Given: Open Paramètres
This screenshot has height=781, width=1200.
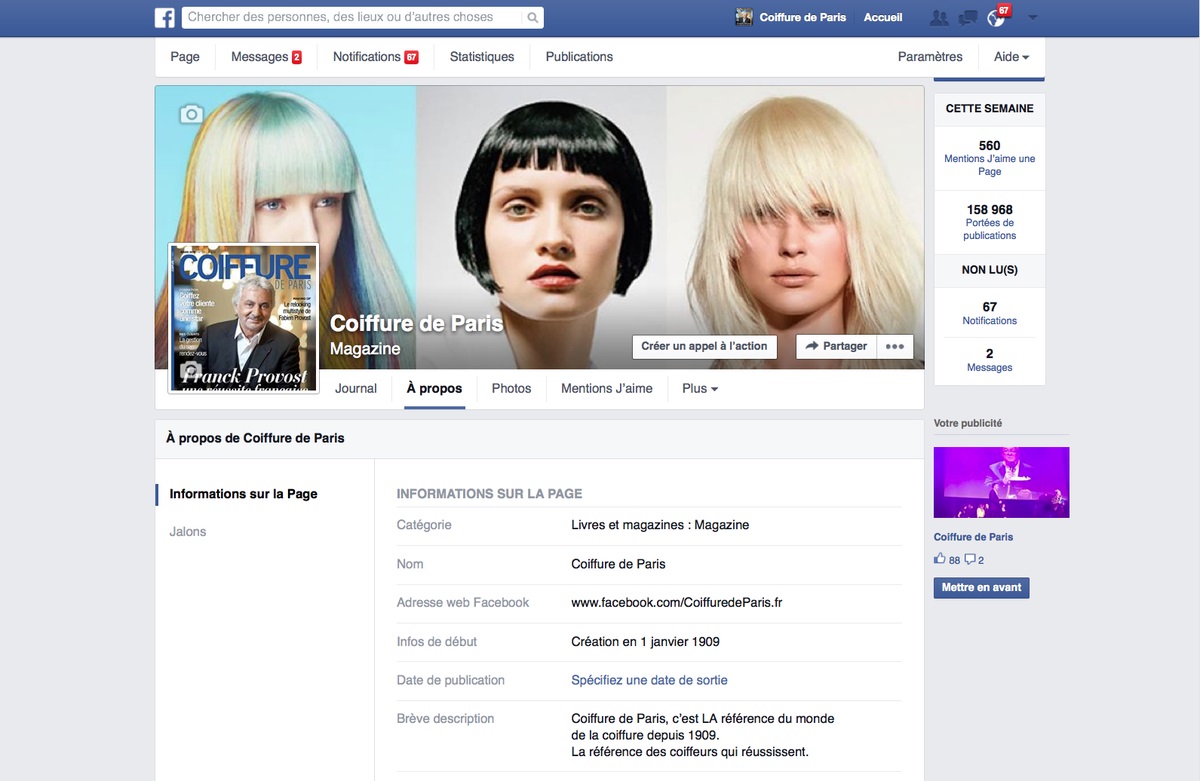Looking at the screenshot, I should 930,57.
